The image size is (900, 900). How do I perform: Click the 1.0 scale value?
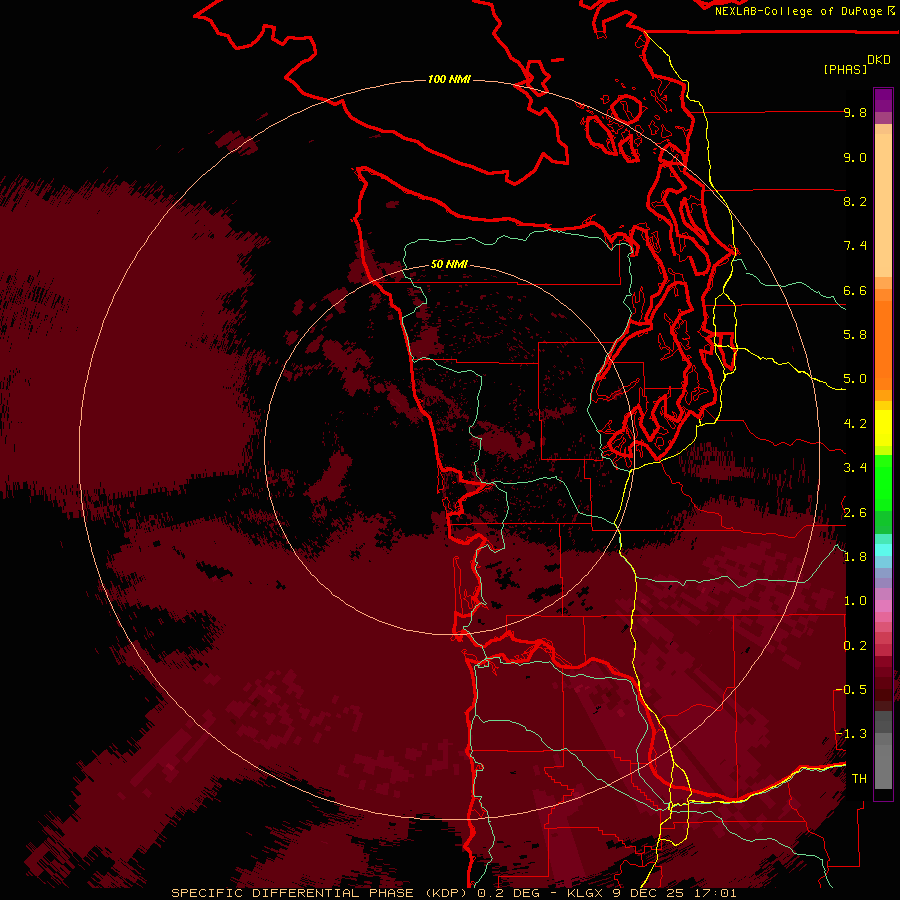[855, 601]
